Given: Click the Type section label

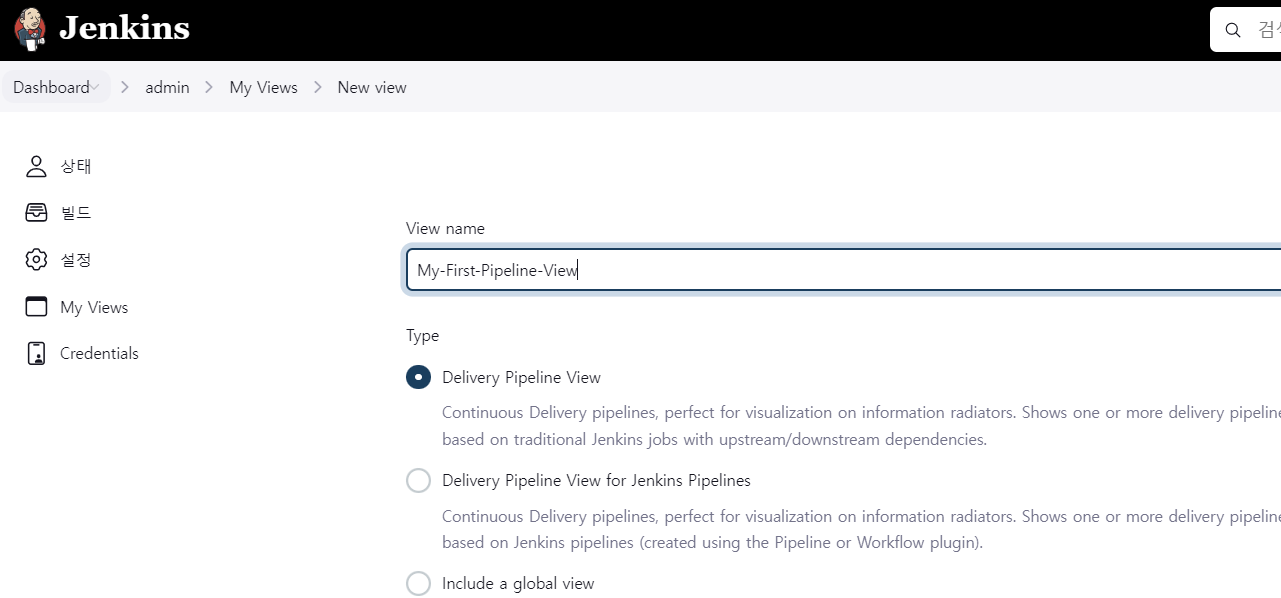Looking at the screenshot, I should coord(422,335).
